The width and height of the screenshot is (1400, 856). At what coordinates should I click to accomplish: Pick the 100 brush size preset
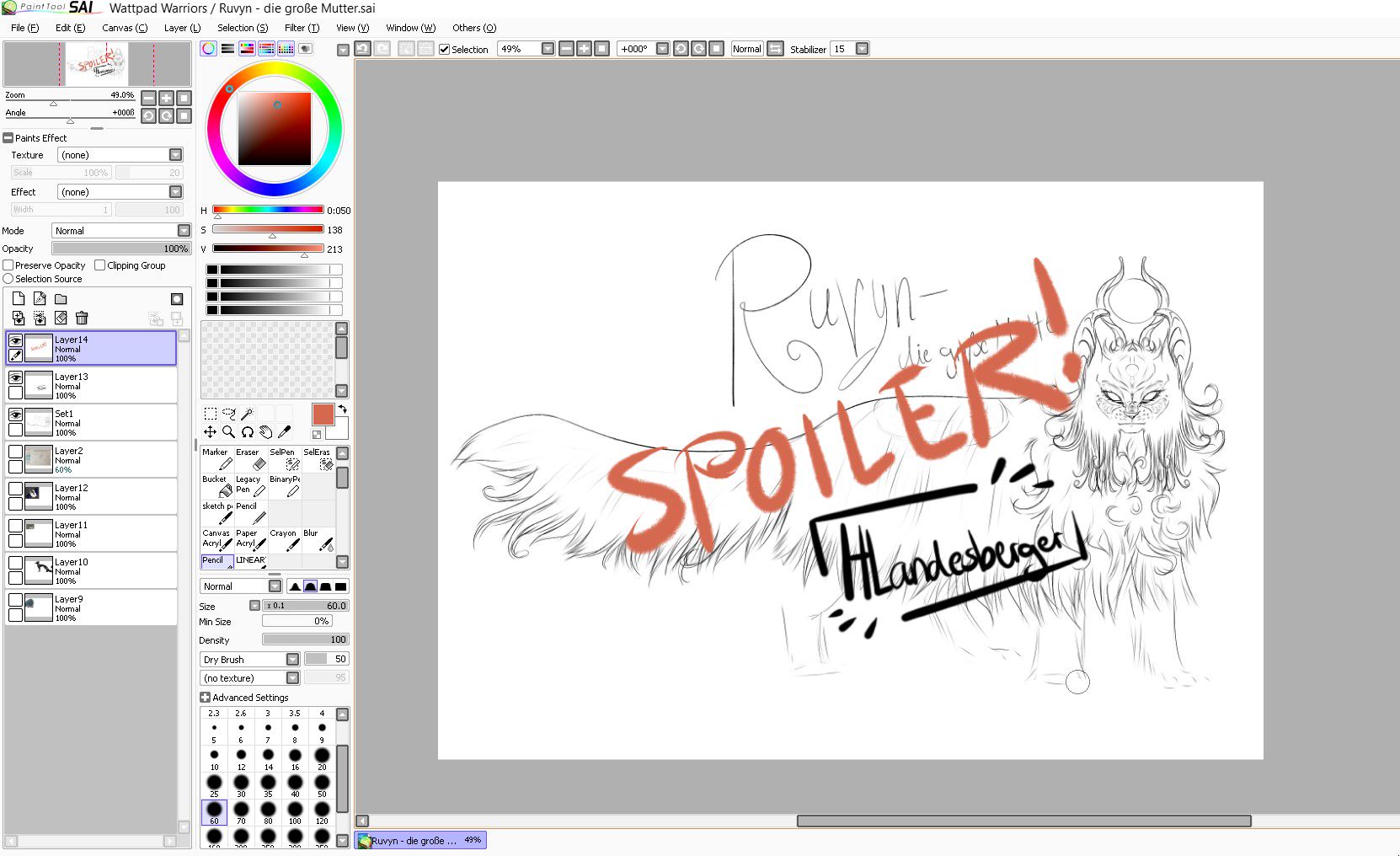pos(295,813)
